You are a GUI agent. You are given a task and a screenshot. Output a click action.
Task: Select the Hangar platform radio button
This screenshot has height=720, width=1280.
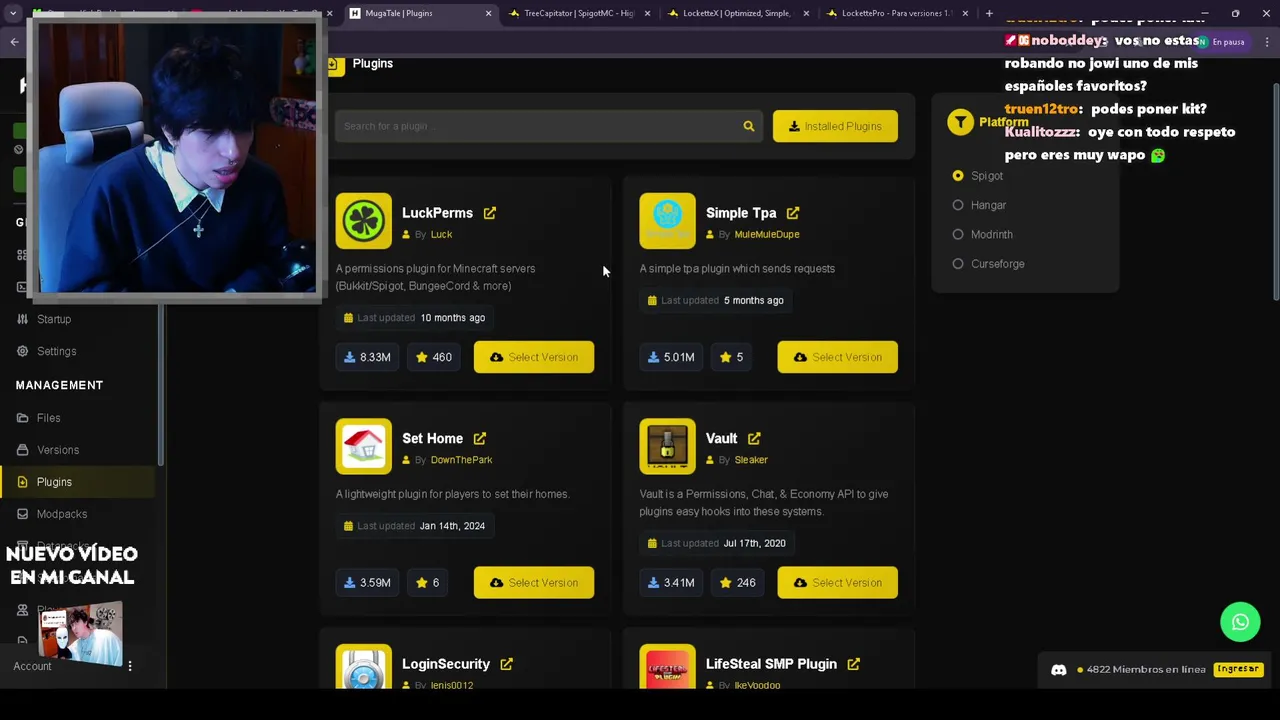[x=958, y=205]
